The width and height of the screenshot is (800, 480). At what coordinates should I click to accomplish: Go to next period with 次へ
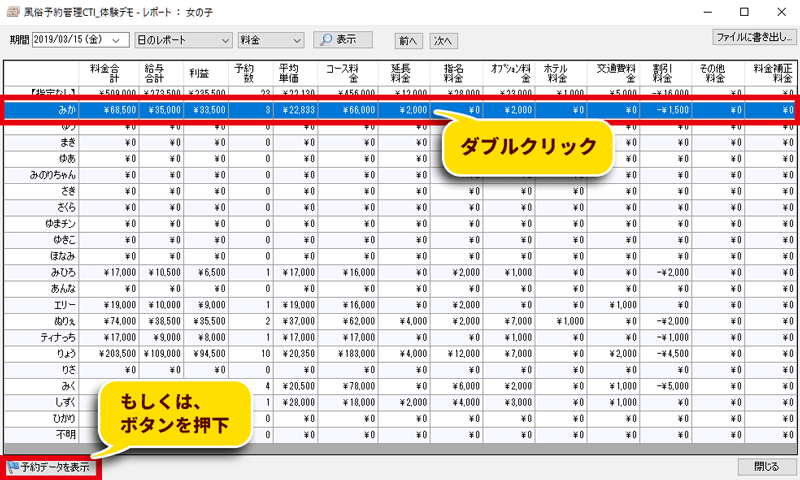[x=443, y=41]
